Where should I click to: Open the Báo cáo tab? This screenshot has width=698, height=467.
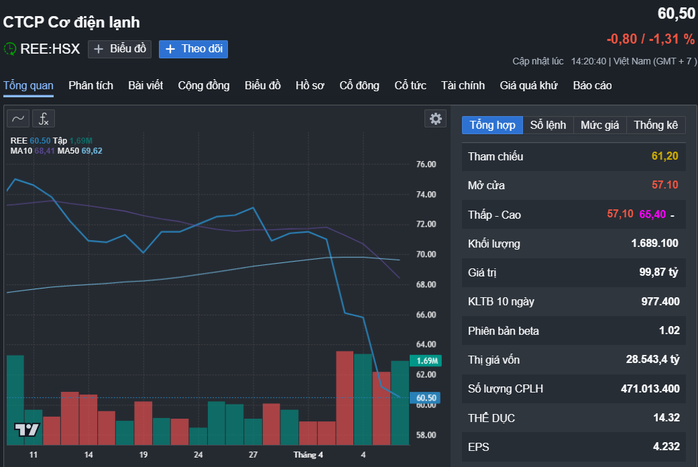pyautogui.click(x=592, y=85)
